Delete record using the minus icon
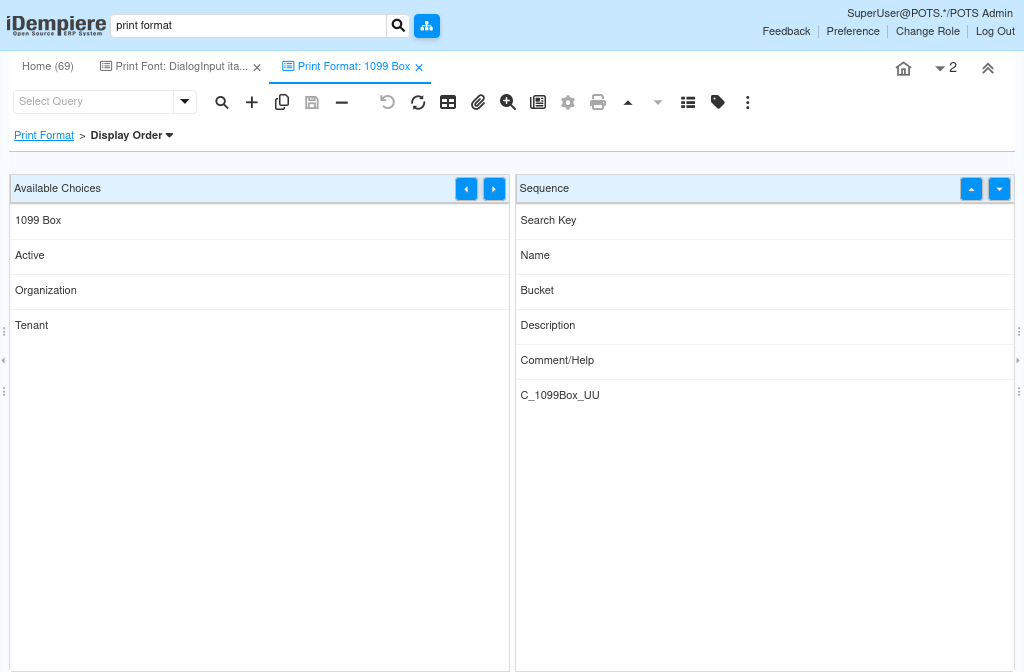Screen dimensions: 1024x672 tap(342, 103)
